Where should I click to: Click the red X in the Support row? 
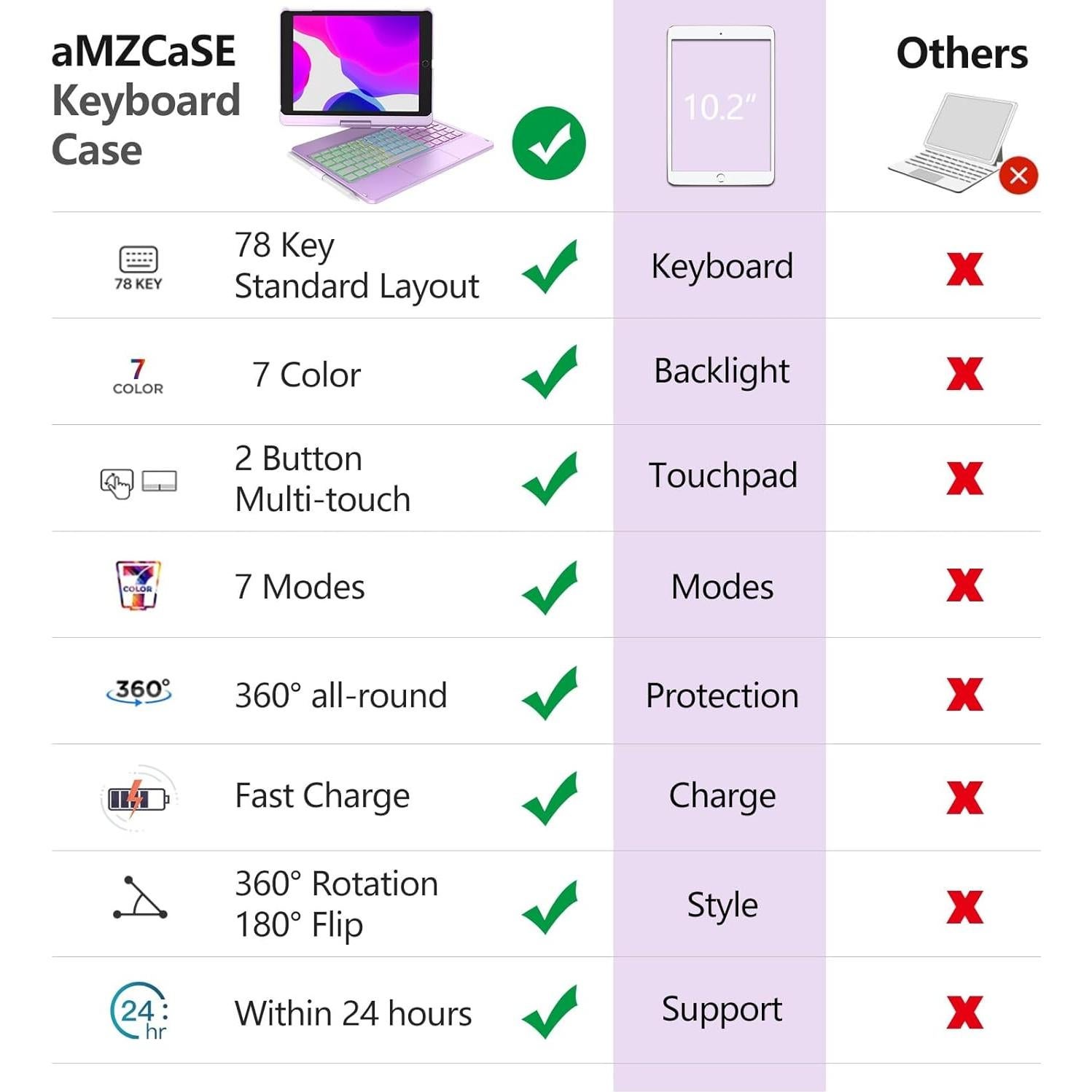(x=964, y=1013)
